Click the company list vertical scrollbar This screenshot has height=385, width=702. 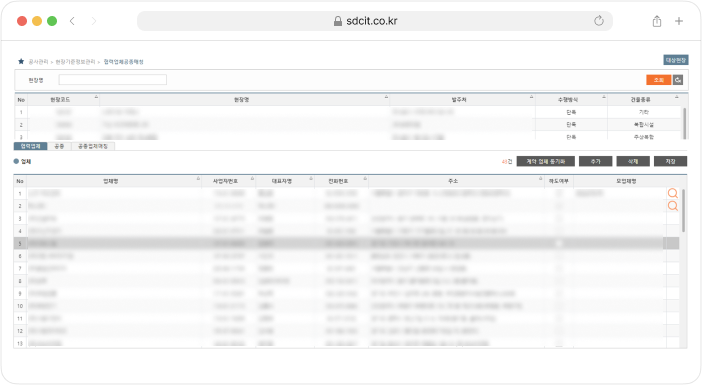tap(683, 210)
